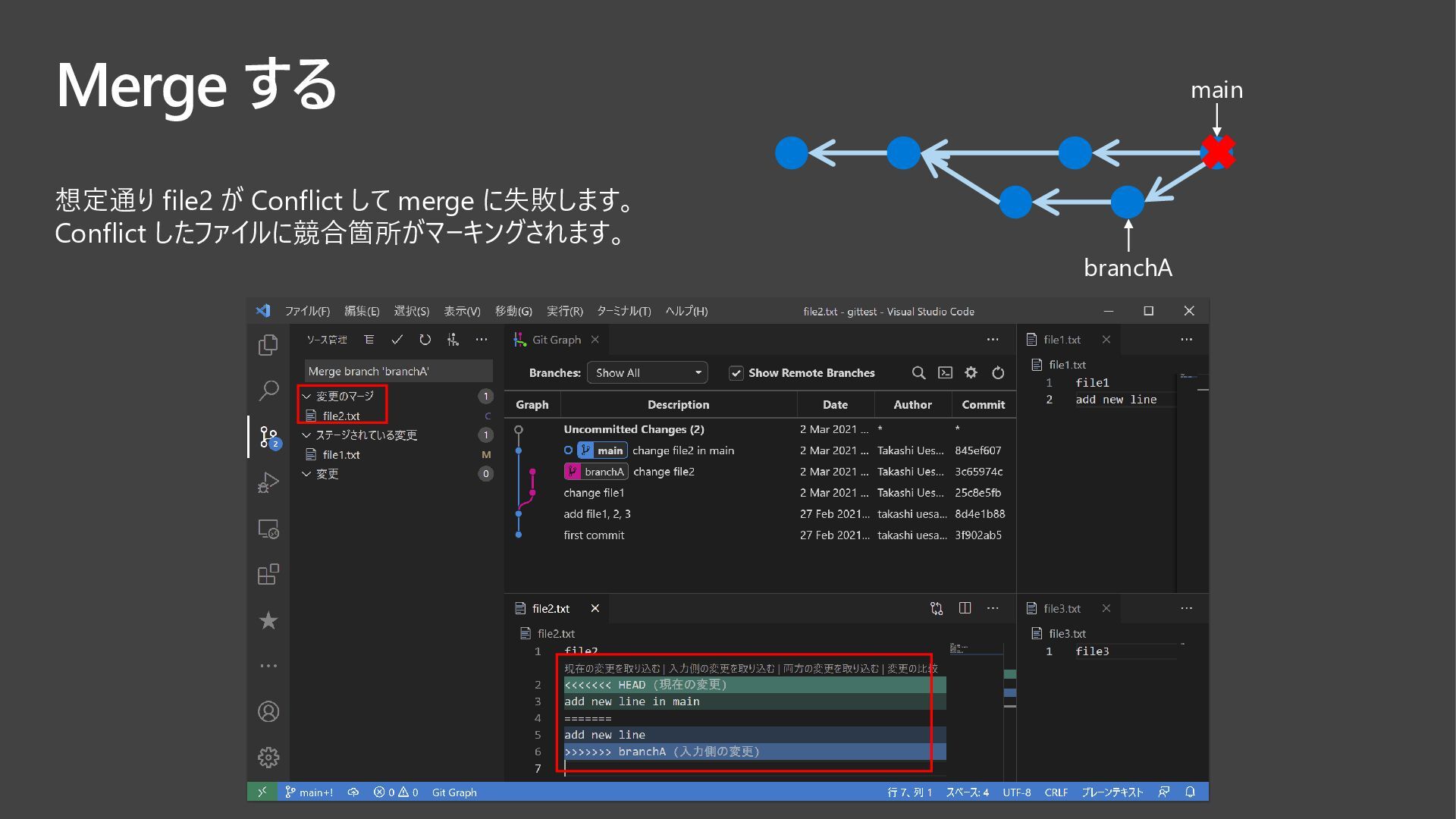Select file2.txt in merge changes list
1456x819 pixels.
(x=341, y=416)
